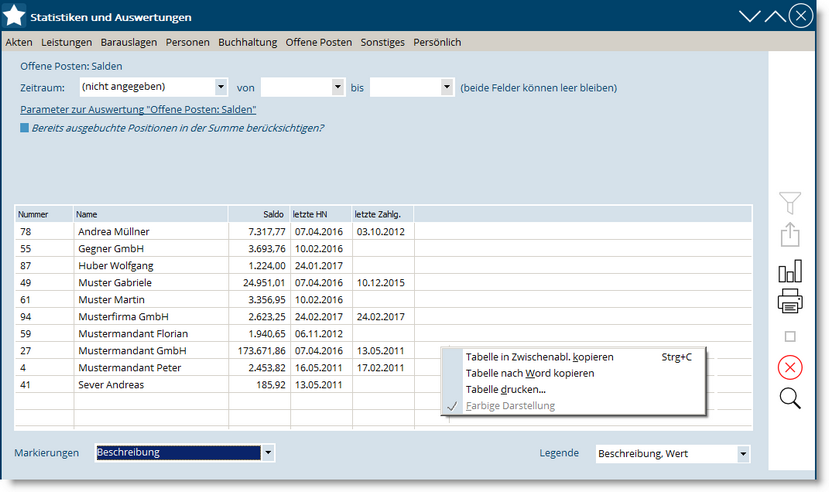Click the red circled X cancel icon
This screenshot has width=829, height=492.
point(790,367)
